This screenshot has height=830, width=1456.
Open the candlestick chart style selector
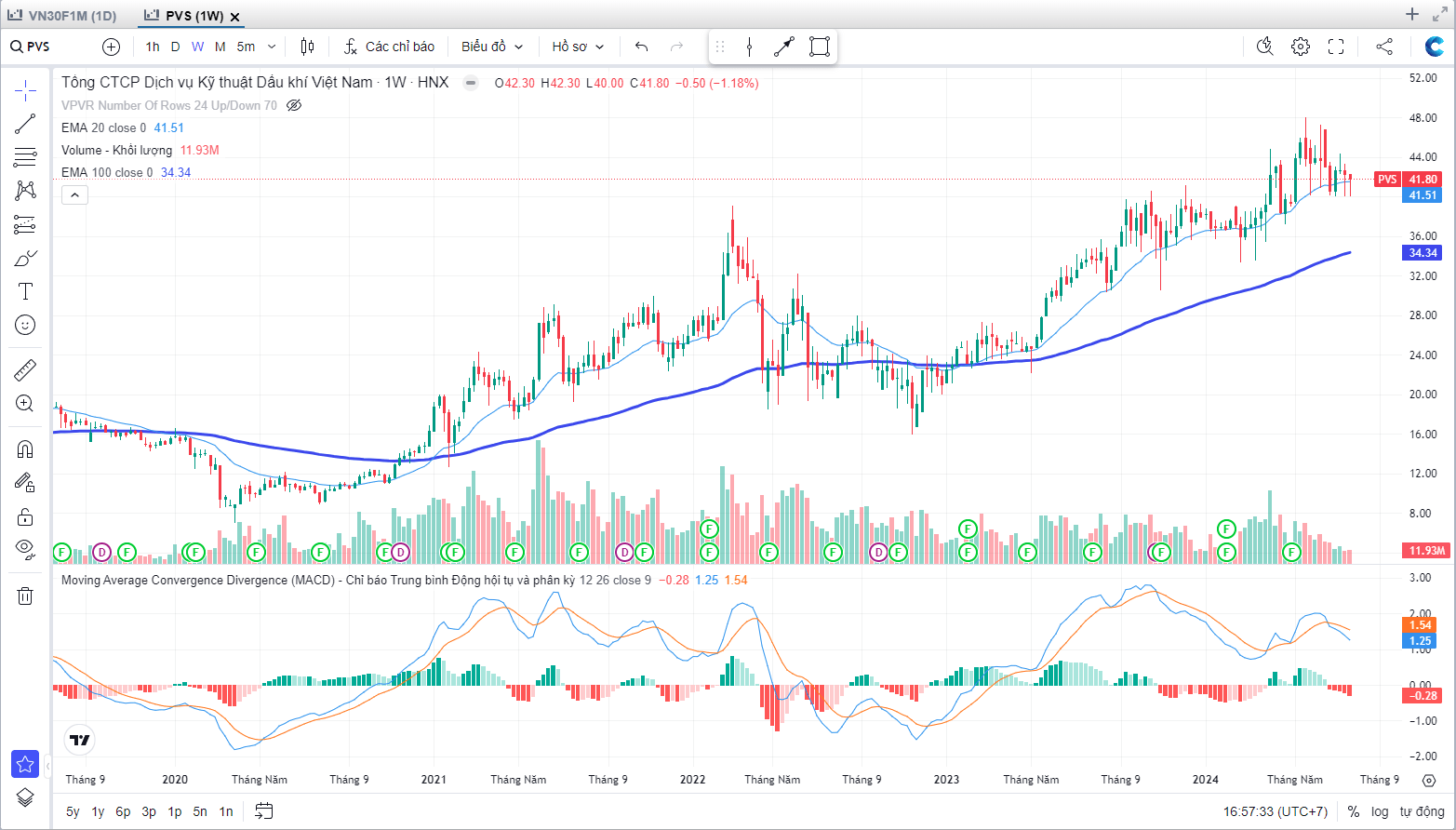308,47
